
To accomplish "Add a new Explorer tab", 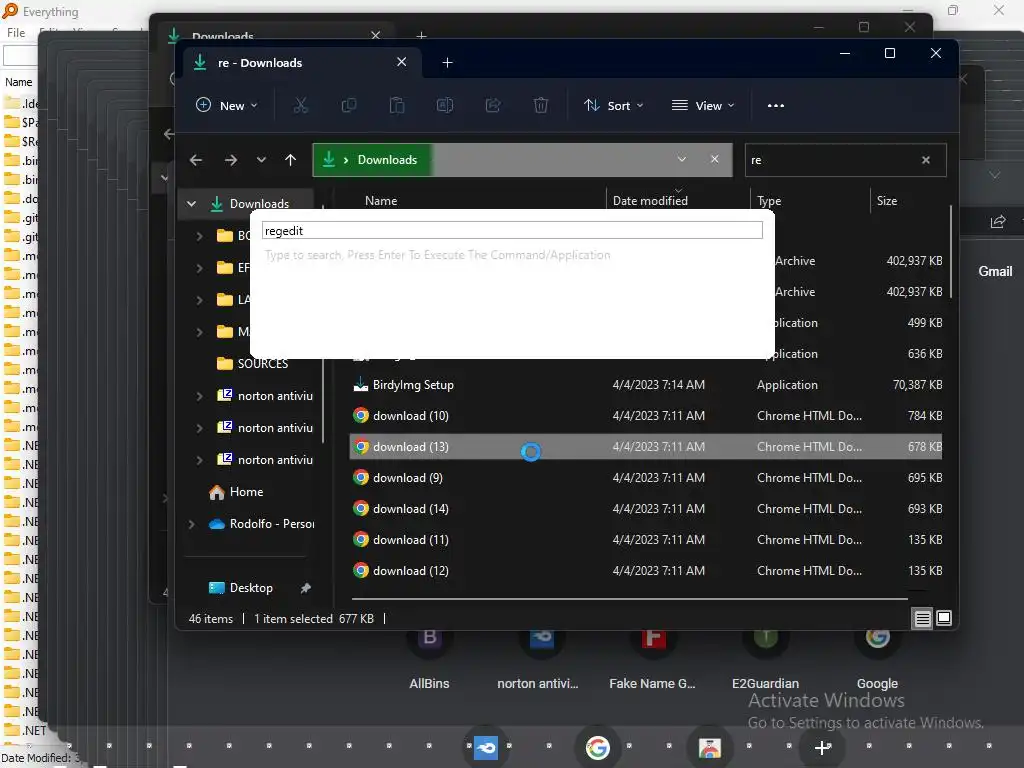I will [x=447, y=63].
